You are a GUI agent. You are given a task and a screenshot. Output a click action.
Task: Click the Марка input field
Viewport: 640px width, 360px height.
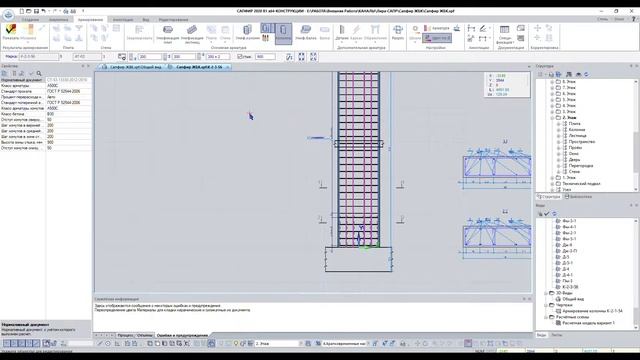[39, 57]
